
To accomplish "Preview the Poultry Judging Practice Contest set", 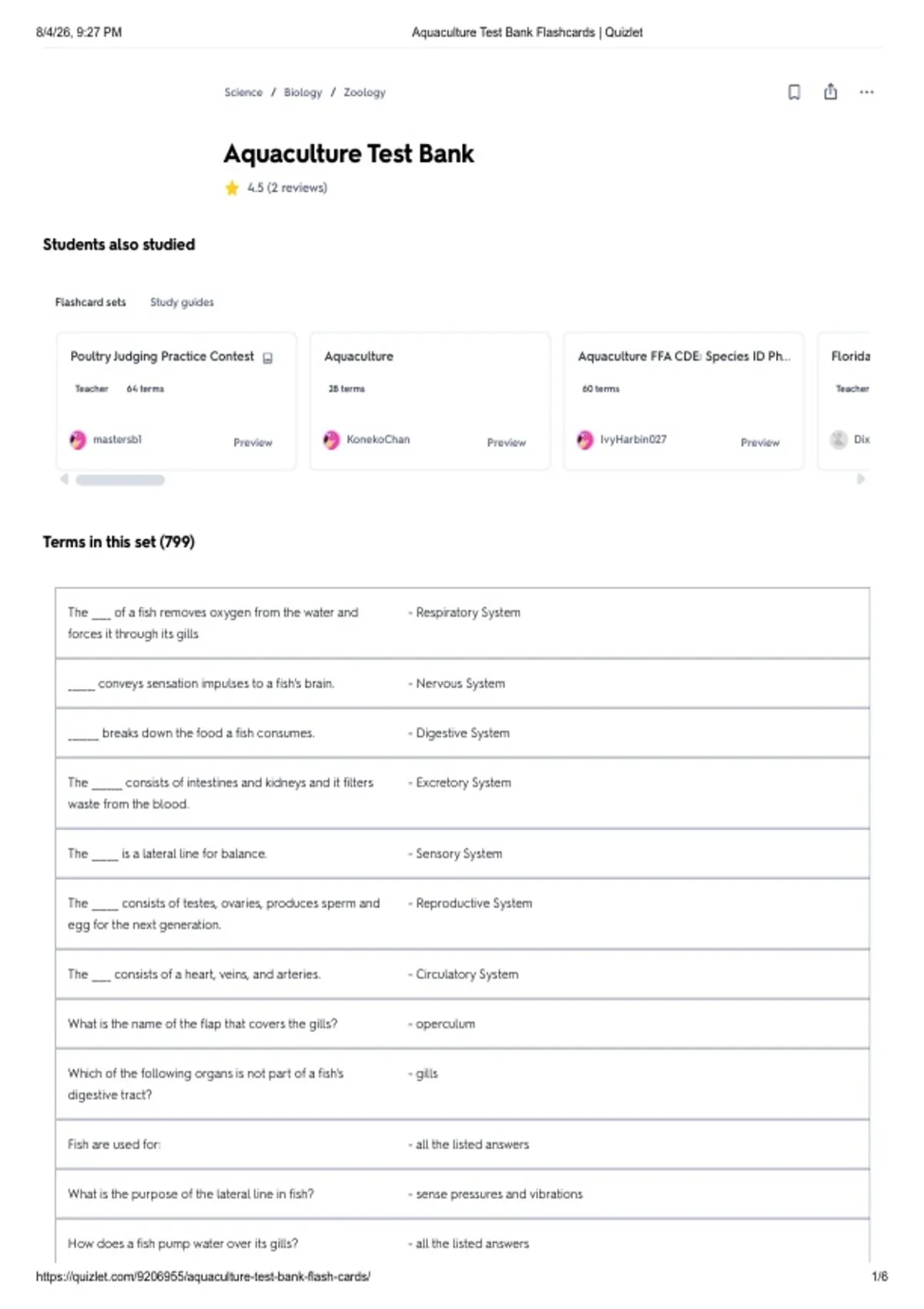I will [x=253, y=443].
